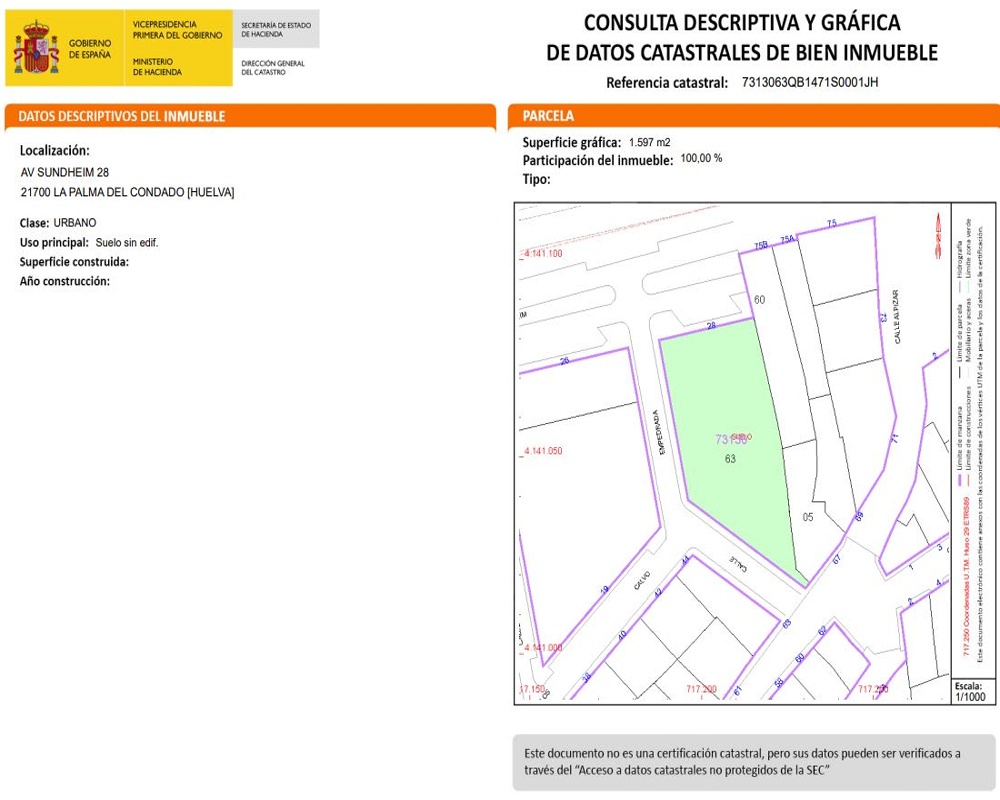The height and width of the screenshot is (800, 1000).
Task: Click the 'Referencia catastral:' label
Action: [666, 82]
